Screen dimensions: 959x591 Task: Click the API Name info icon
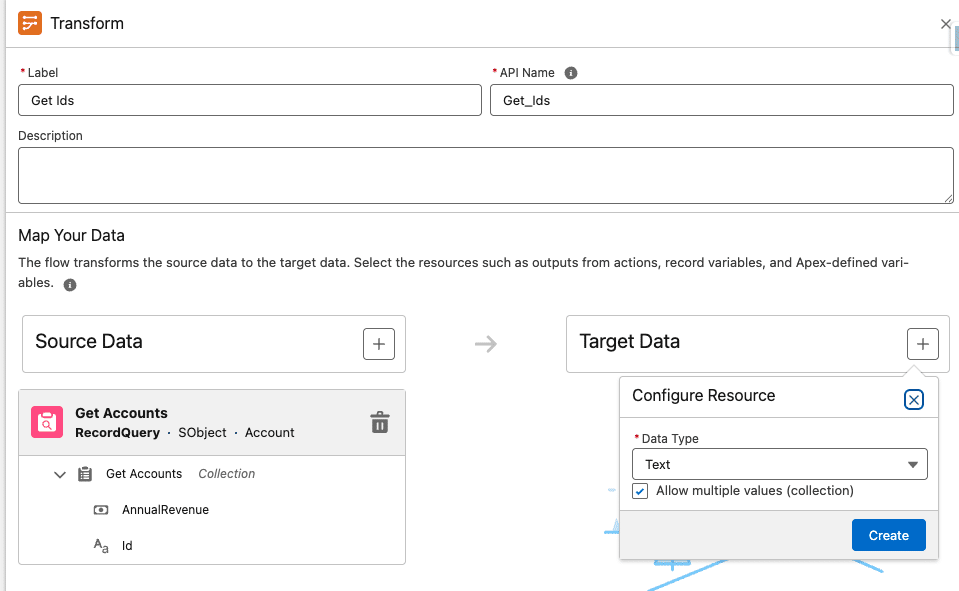point(571,73)
